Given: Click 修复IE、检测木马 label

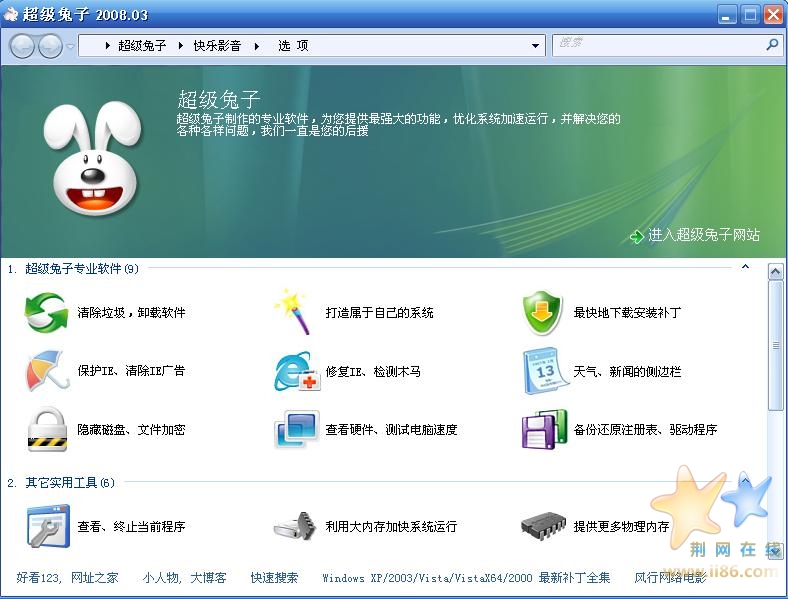Looking at the screenshot, I should point(373,371).
